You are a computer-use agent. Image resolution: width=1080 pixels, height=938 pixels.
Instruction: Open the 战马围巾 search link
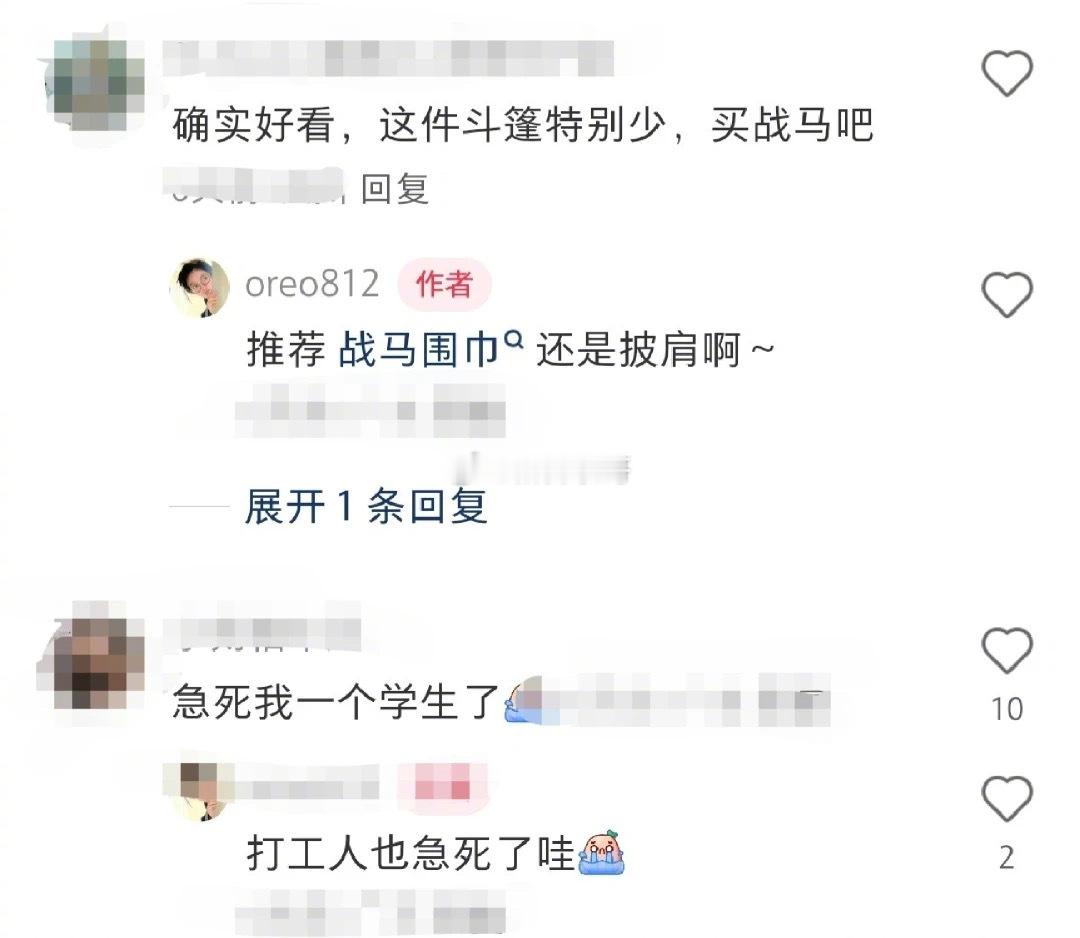point(418,350)
